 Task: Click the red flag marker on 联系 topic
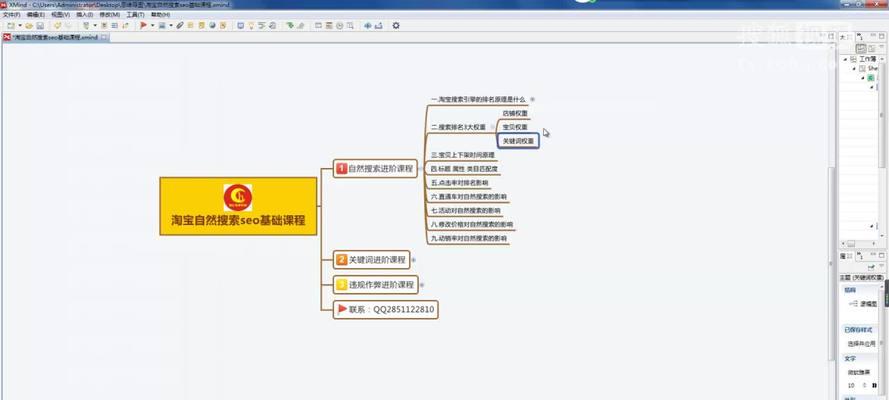tap(342, 309)
